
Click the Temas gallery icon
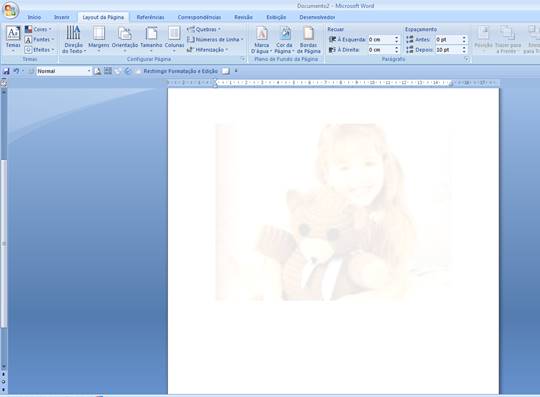point(13,34)
